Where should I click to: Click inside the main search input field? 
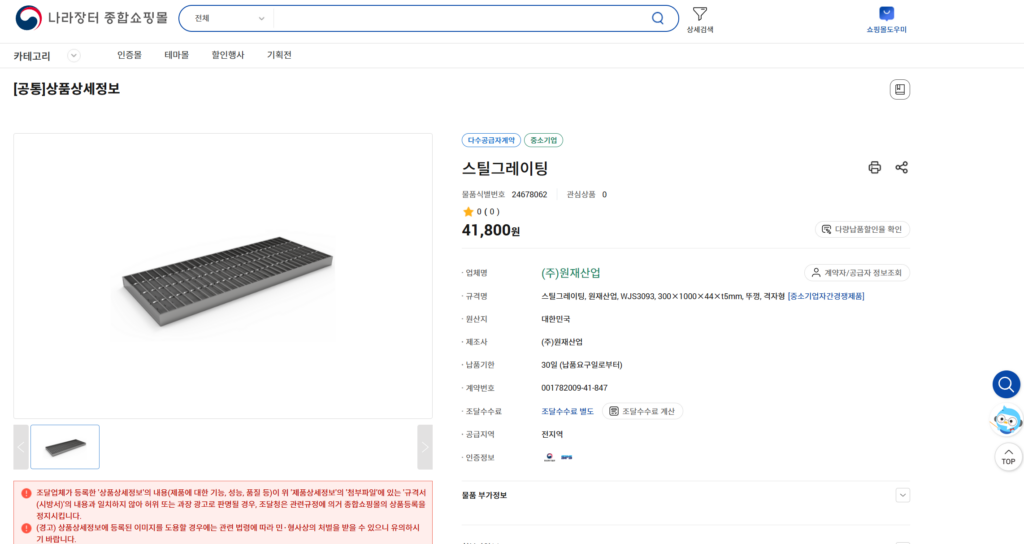tap(460, 18)
